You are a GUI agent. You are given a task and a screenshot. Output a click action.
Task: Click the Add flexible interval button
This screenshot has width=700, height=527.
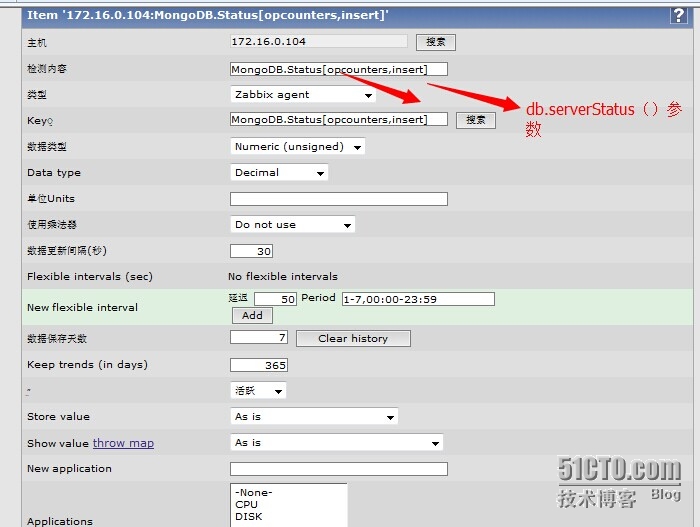pyautogui.click(x=252, y=315)
